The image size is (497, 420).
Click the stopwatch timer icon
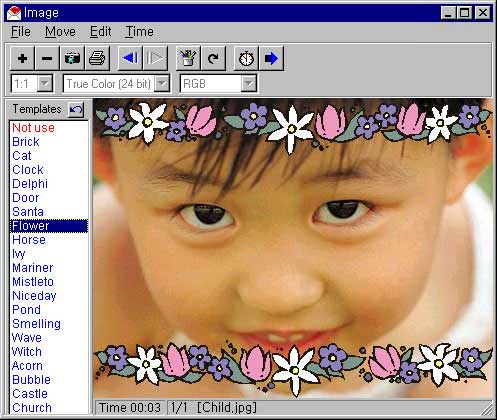pos(246,58)
